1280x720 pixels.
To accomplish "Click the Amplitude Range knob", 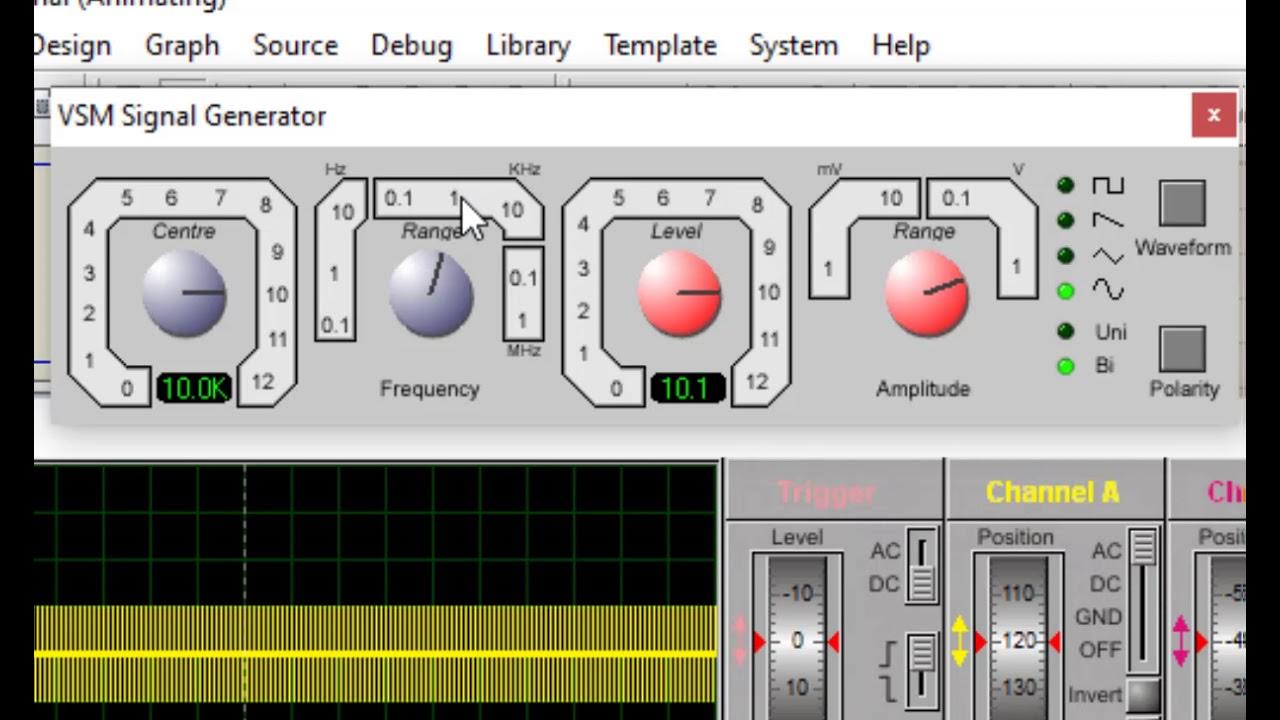I will (x=926, y=293).
